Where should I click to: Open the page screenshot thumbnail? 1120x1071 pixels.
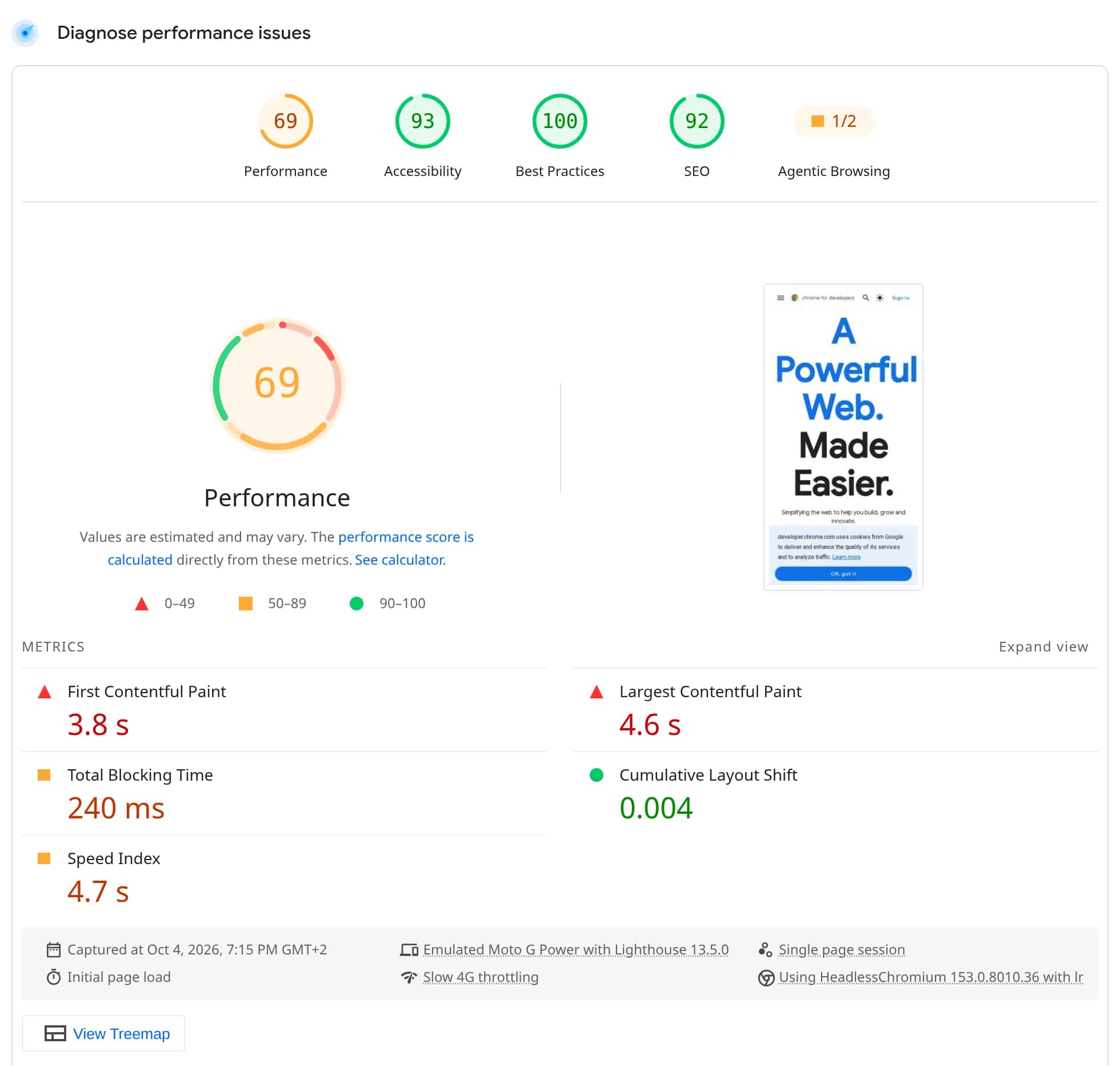843,437
